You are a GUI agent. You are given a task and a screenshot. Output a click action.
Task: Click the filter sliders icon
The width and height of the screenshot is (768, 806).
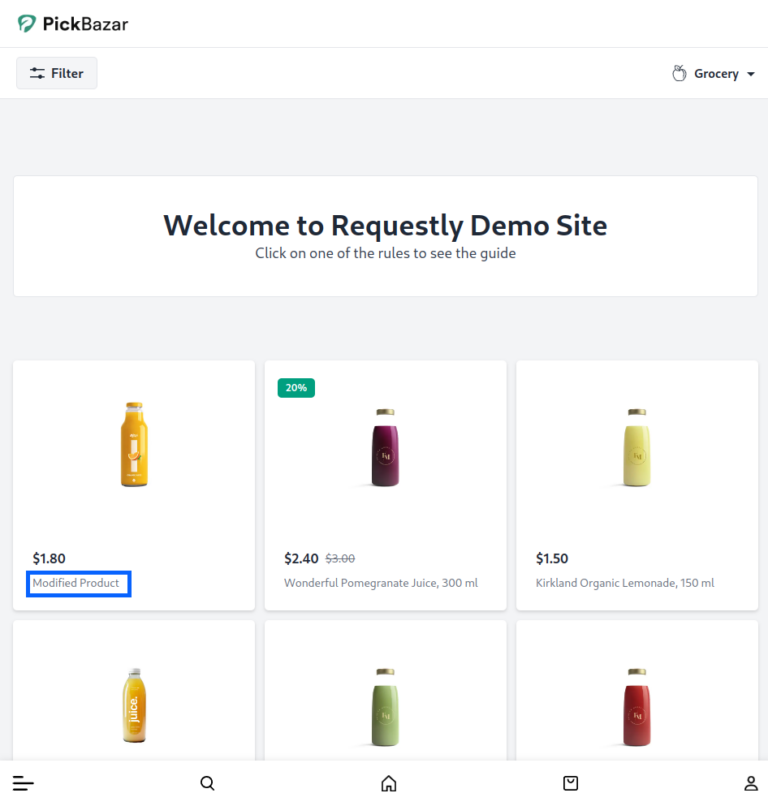[x=37, y=73]
